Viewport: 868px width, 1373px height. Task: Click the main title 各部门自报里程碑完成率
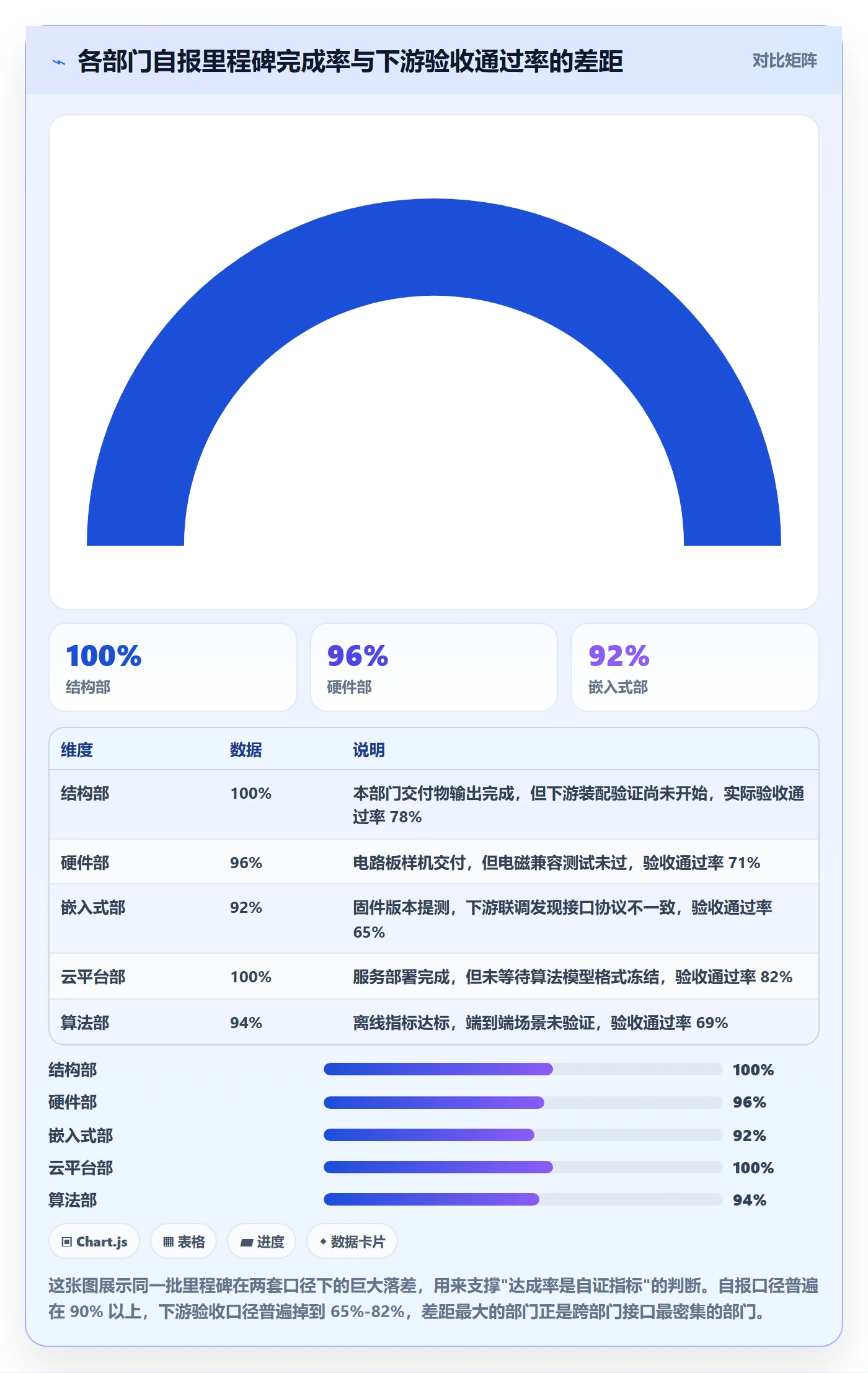[x=350, y=61]
